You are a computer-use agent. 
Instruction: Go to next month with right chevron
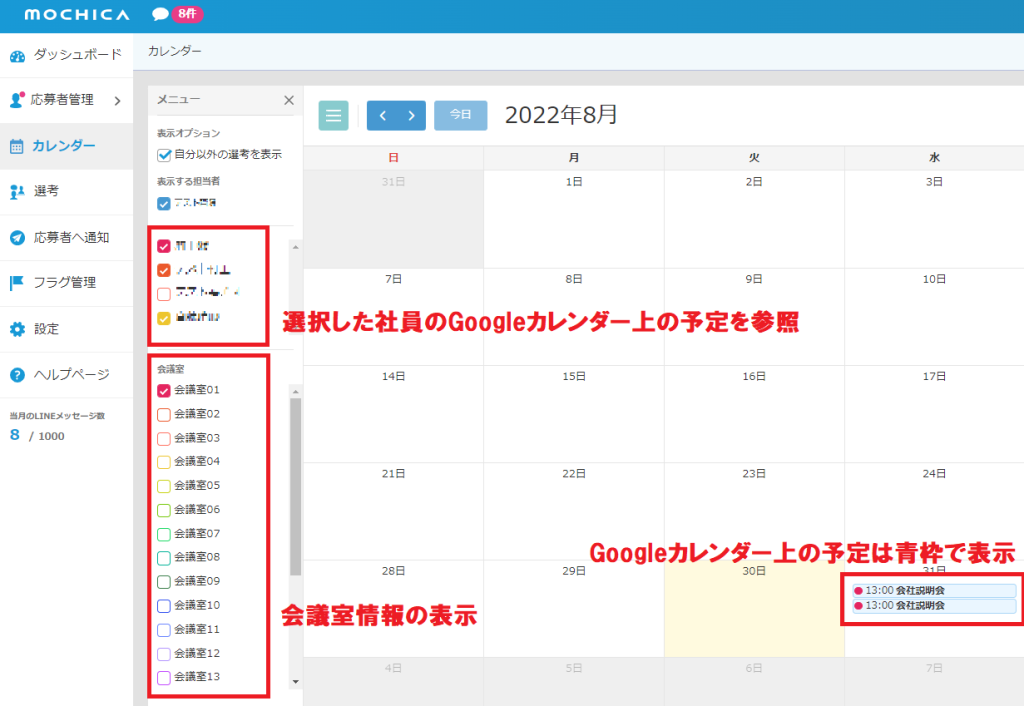411,115
